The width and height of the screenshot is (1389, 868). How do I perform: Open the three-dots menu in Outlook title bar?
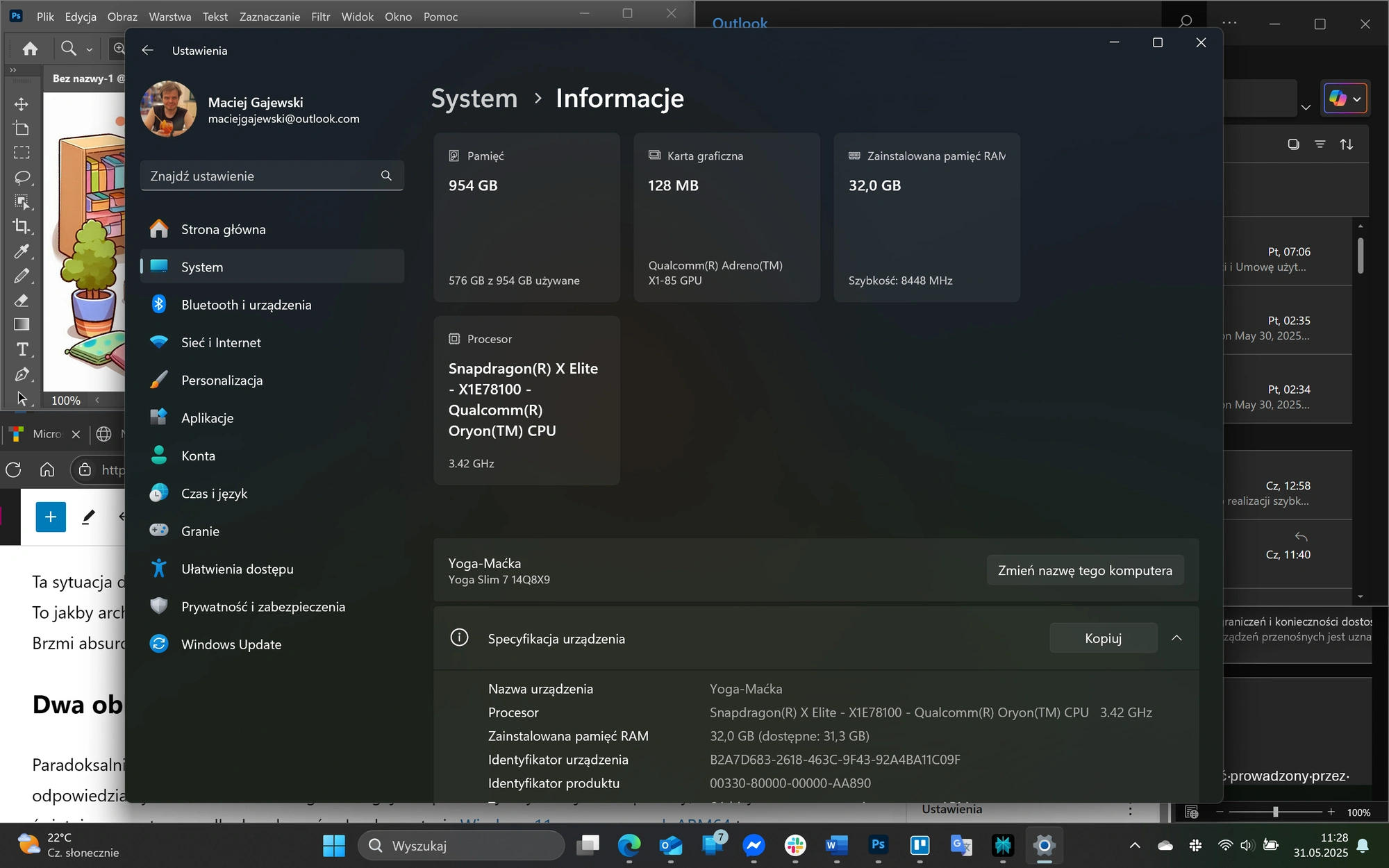[x=1229, y=23]
